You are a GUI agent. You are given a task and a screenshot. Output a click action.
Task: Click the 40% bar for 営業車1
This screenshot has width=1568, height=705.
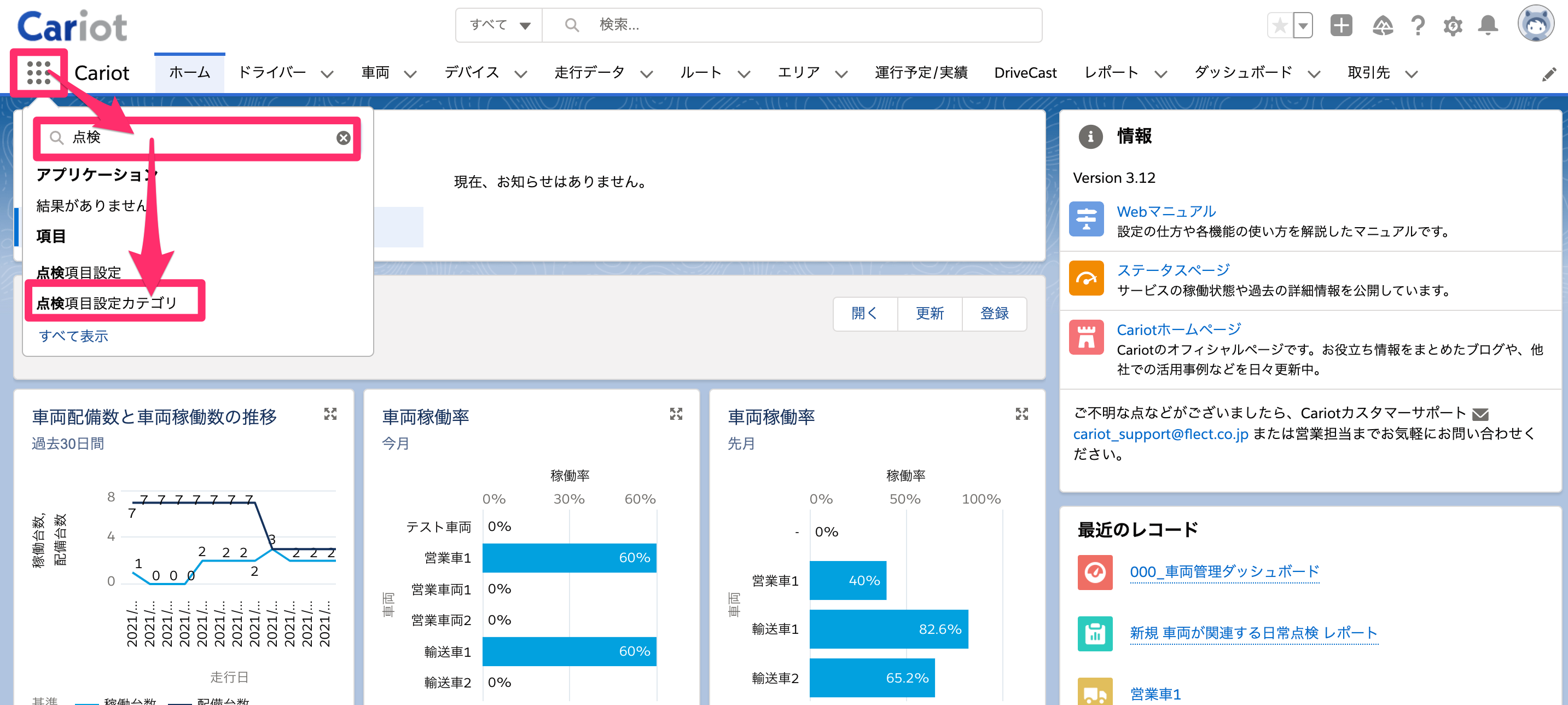pyautogui.click(x=848, y=580)
